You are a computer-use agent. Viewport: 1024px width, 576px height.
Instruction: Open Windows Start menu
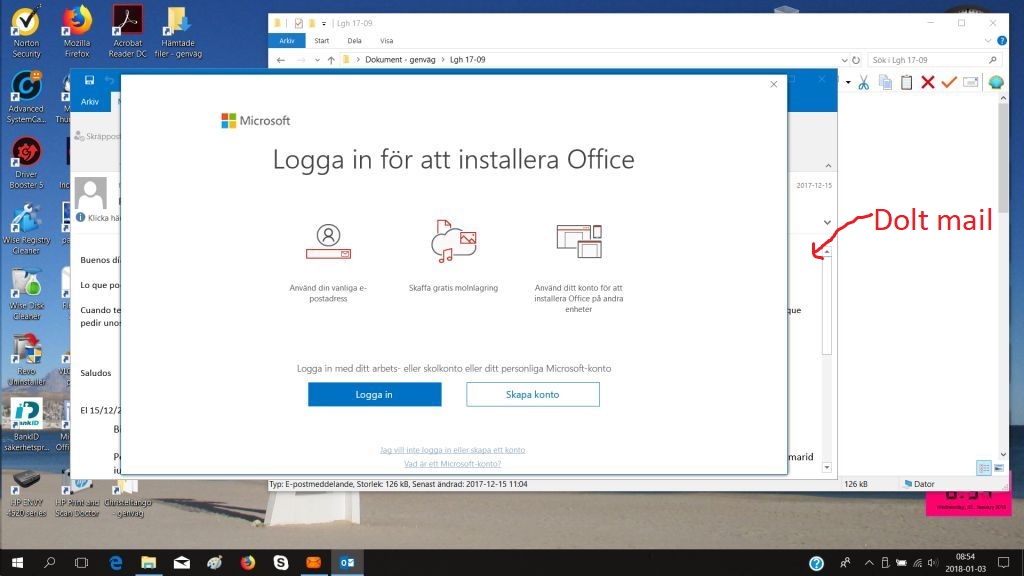(x=17, y=562)
